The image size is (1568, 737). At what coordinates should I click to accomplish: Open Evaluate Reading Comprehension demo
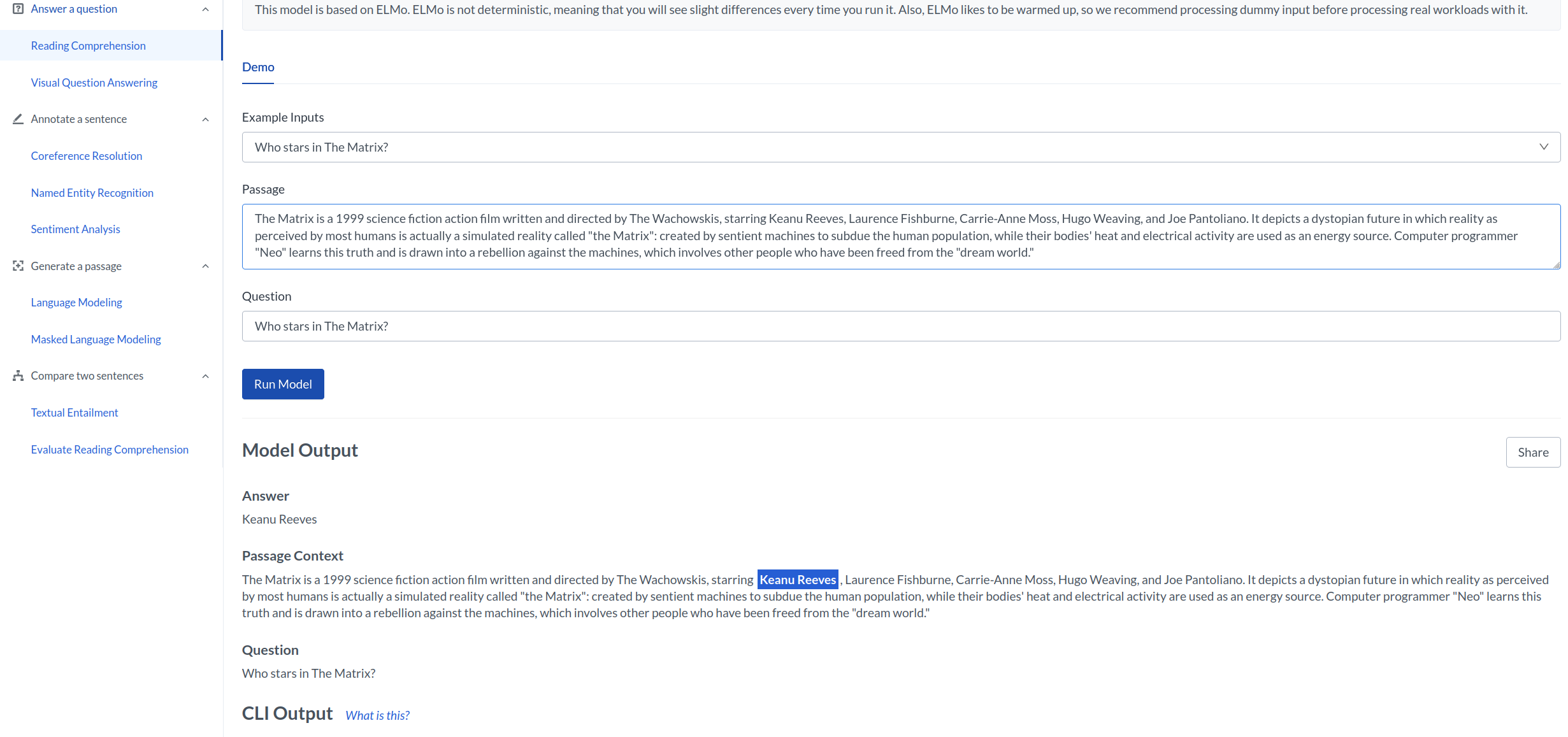pyautogui.click(x=110, y=450)
